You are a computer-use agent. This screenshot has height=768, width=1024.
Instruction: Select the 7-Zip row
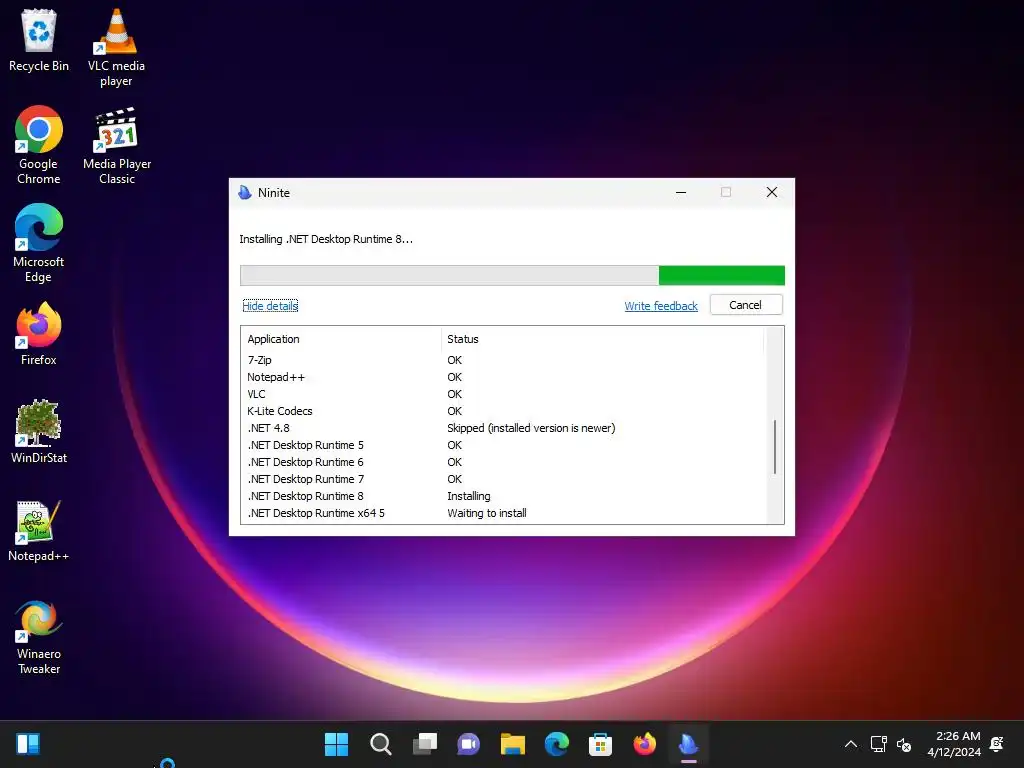coord(503,360)
